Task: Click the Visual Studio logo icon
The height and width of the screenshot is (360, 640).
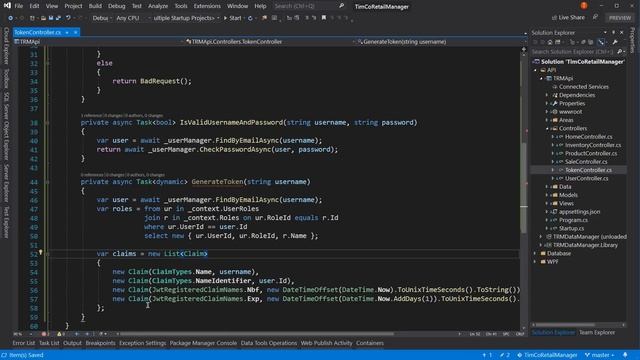Action: (7, 6)
